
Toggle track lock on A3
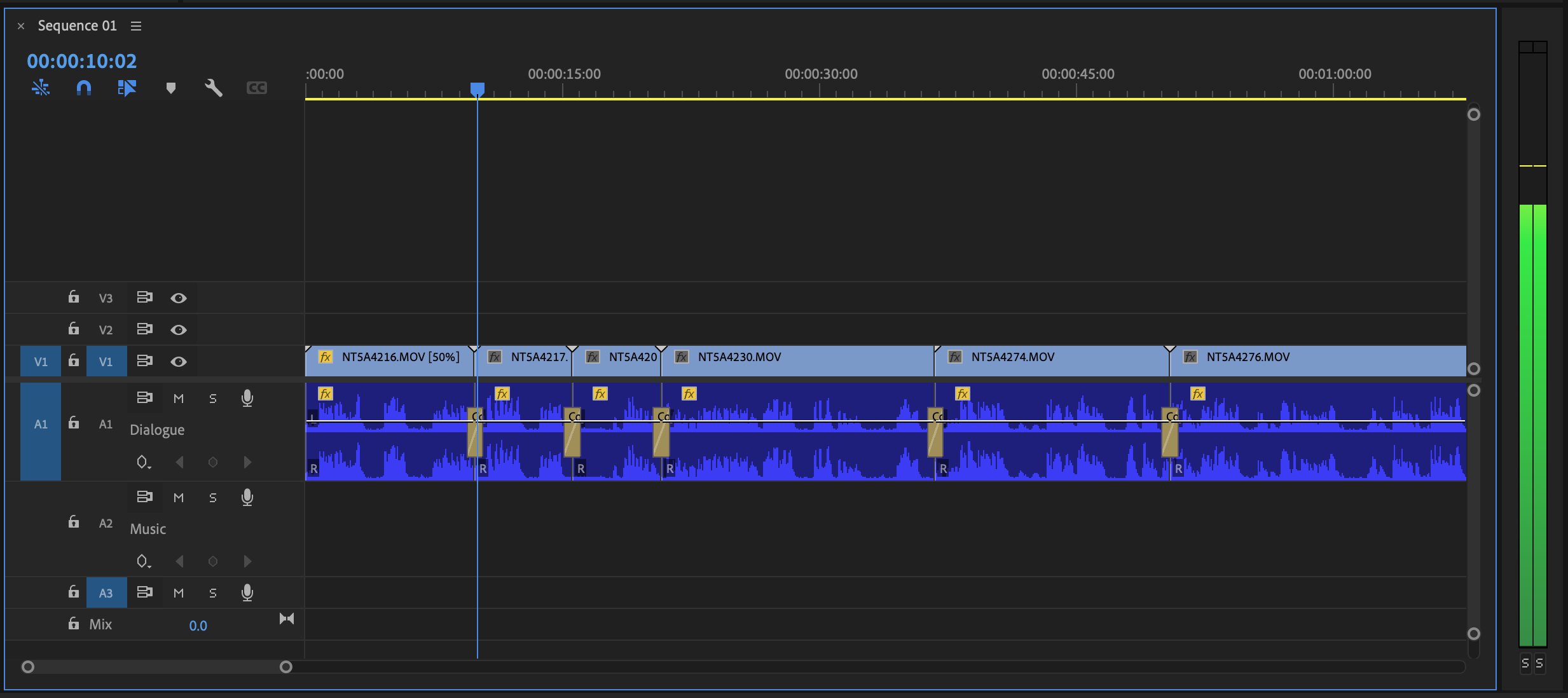(x=74, y=592)
